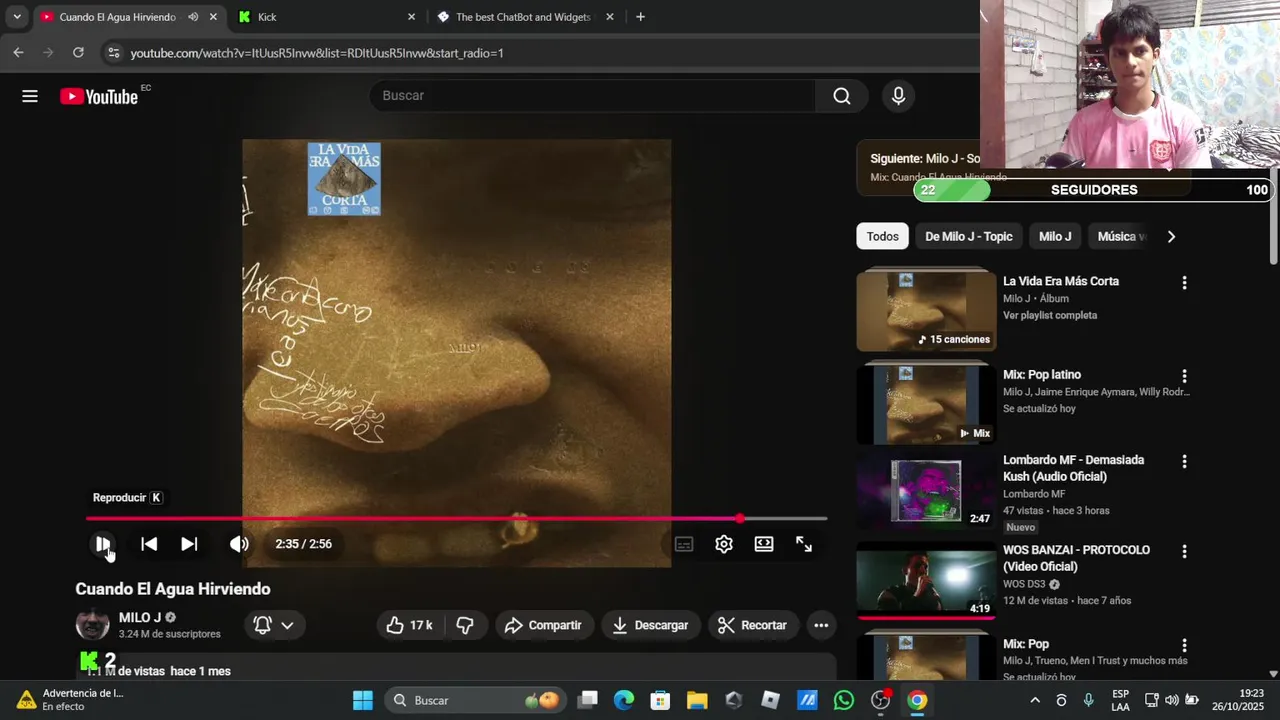Click the Compartir share button
1280x720 pixels.
[x=543, y=625]
